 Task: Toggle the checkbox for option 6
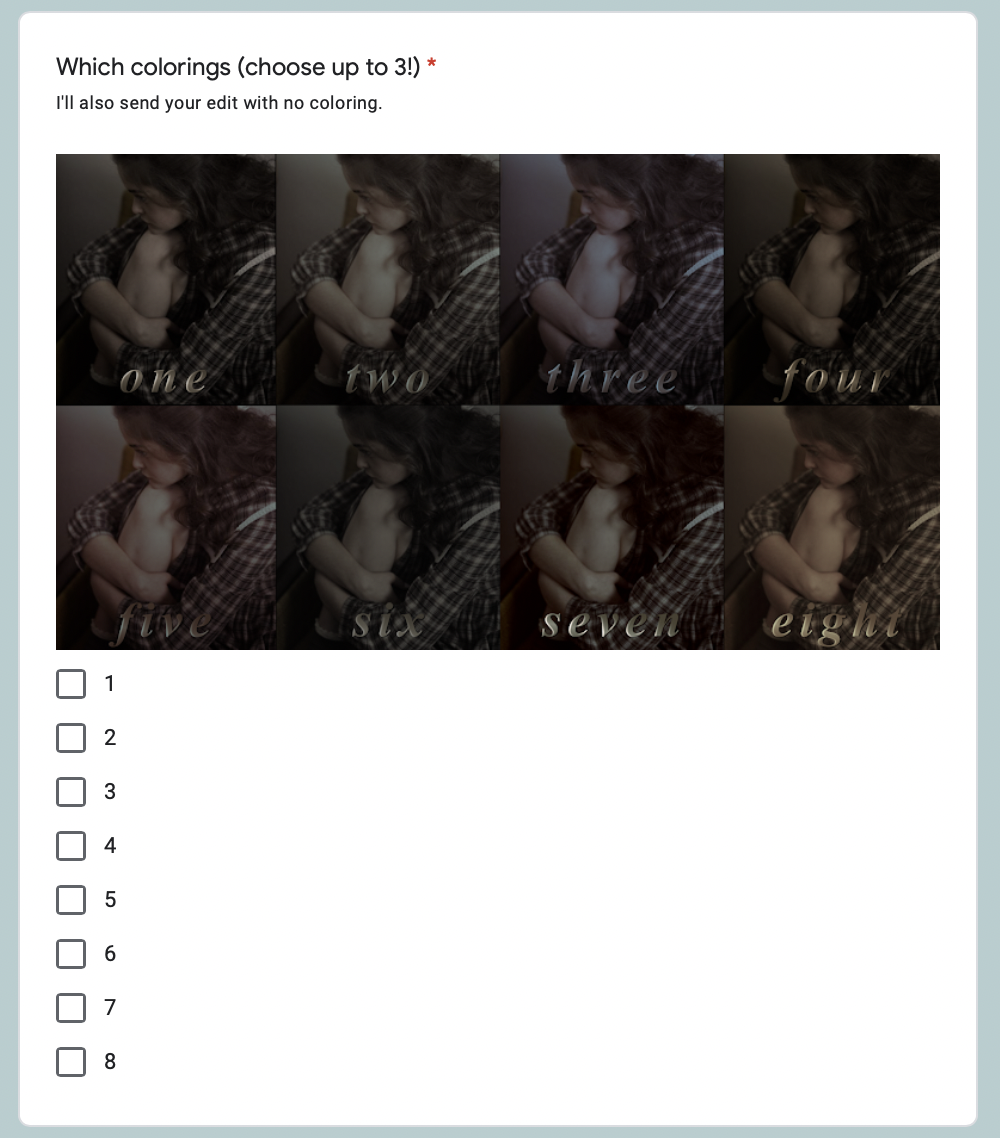pos(71,954)
